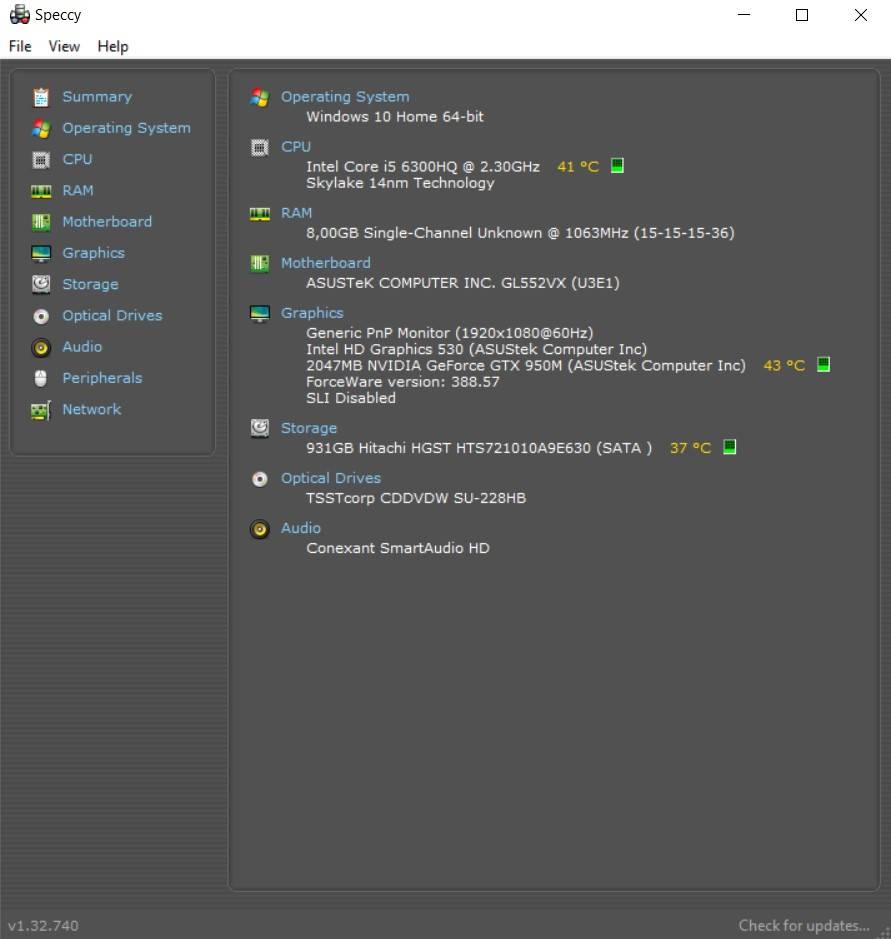Image resolution: width=891 pixels, height=939 pixels.
Task: Click the NVIDIA GeForce GTX 950M line
Action: coord(526,365)
